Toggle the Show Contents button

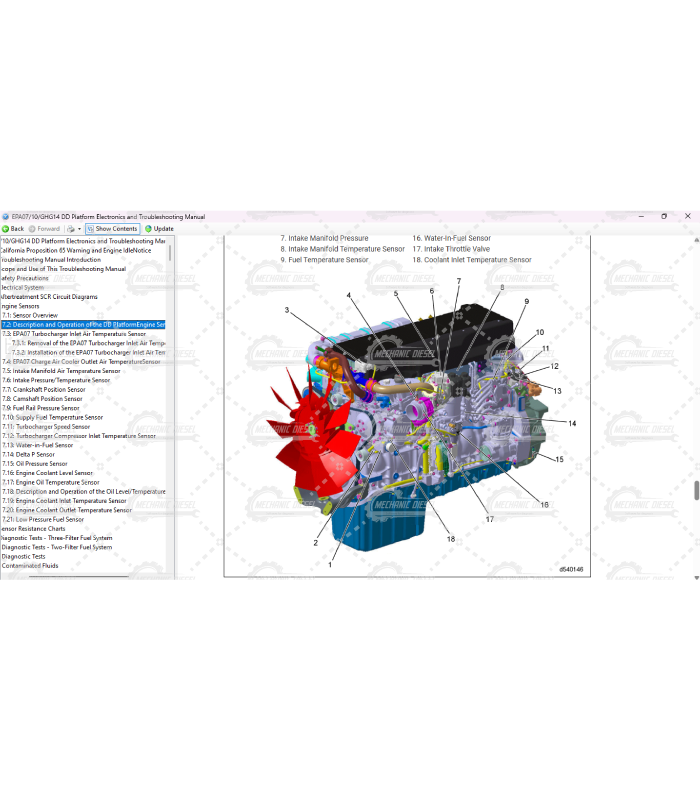(112, 229)
